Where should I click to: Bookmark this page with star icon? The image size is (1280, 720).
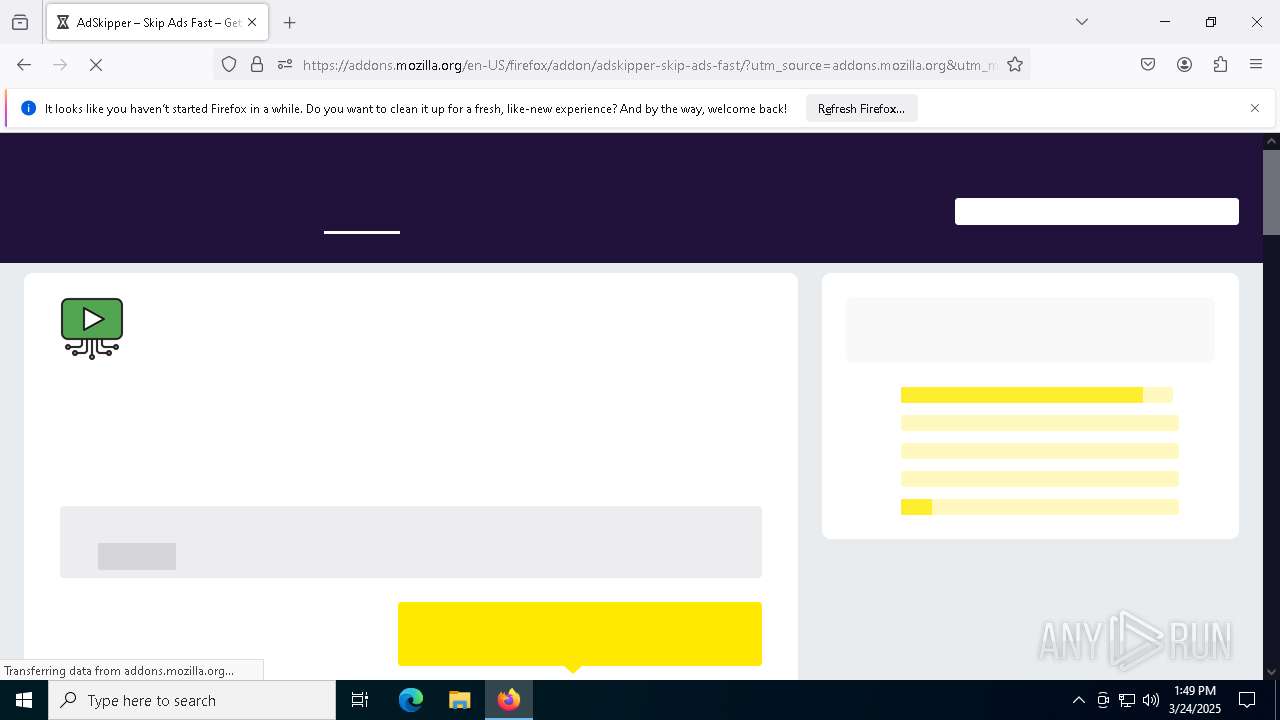tap(1015, 65)
